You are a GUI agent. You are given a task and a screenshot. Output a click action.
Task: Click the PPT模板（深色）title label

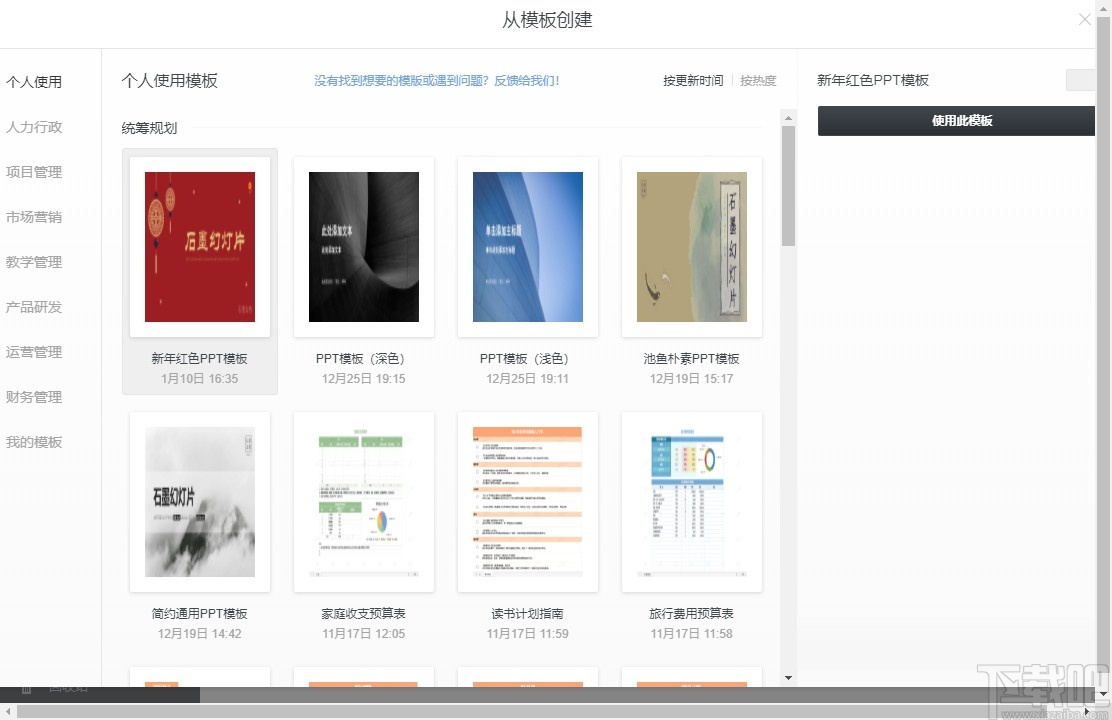pyautogui.click(x=361, y=359)
